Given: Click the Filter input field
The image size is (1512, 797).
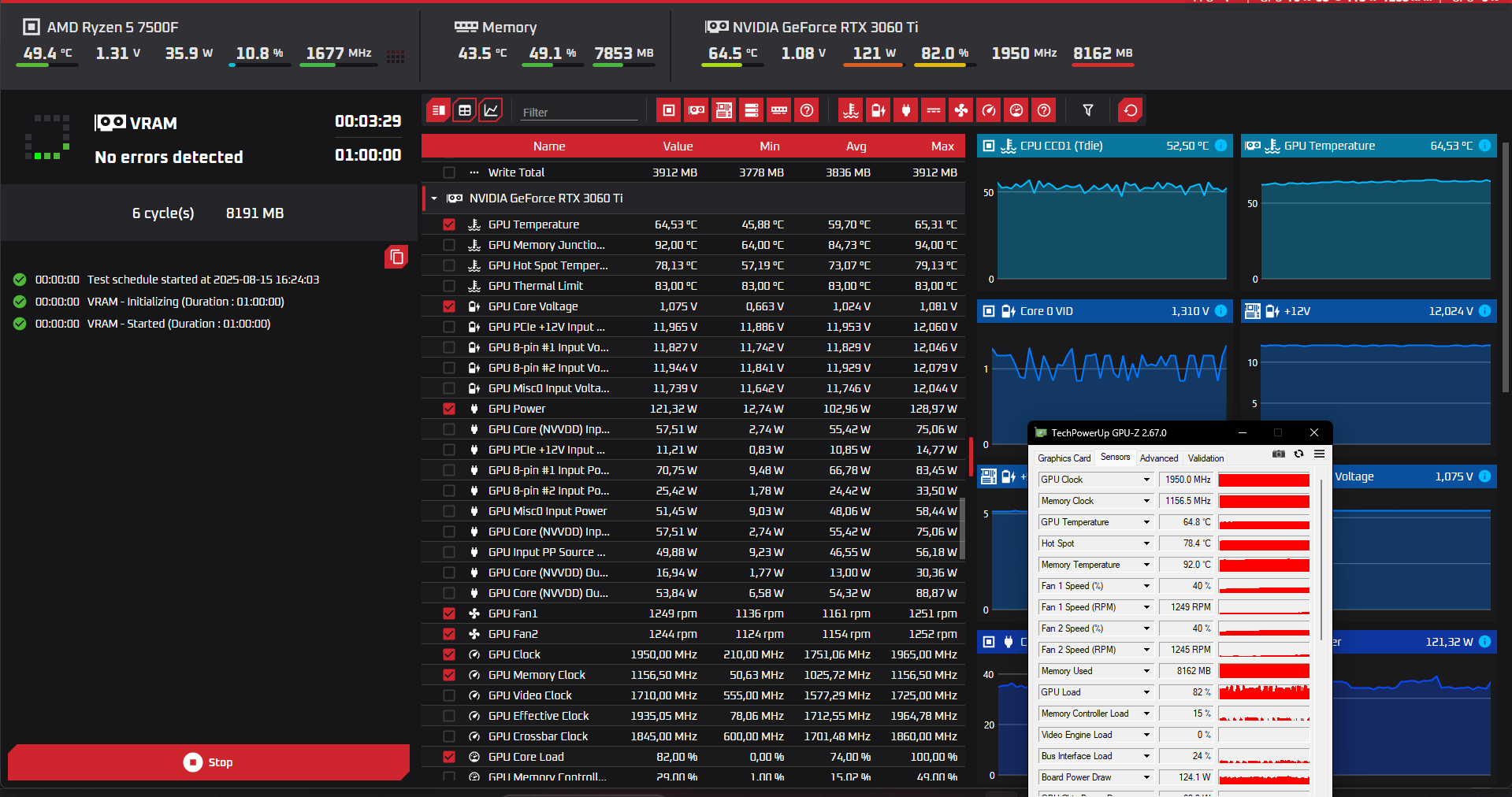Looking at the screenshot, I should click(579, 112).
